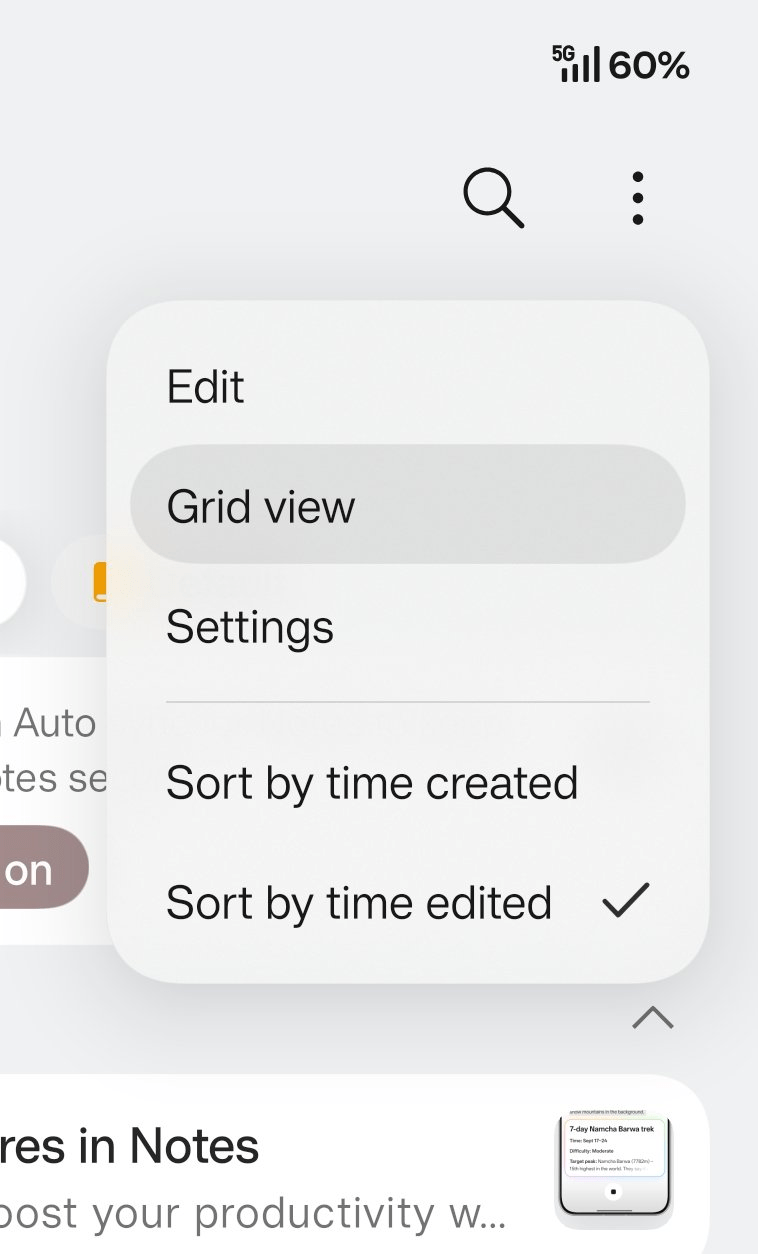Open the note titled "…res in Notes"
Viewport: 758px width, 1254px height.
pos(130,1146)
